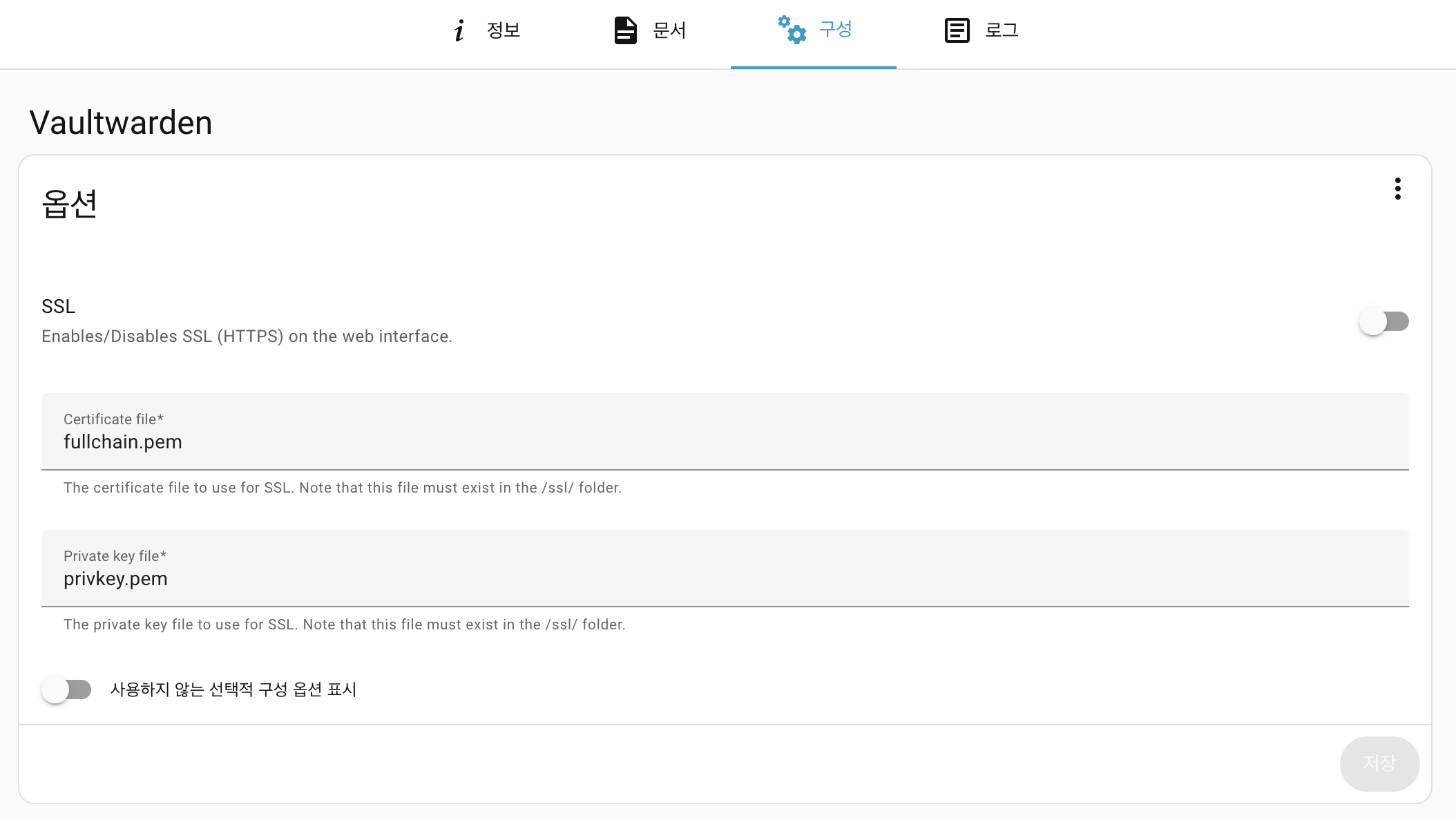Enable 사용하지 않는 선택적 구성 옵션 표시 toggle
Image resolution: width=1456 pixels, height=818 pixels.
tap(66, 689)
